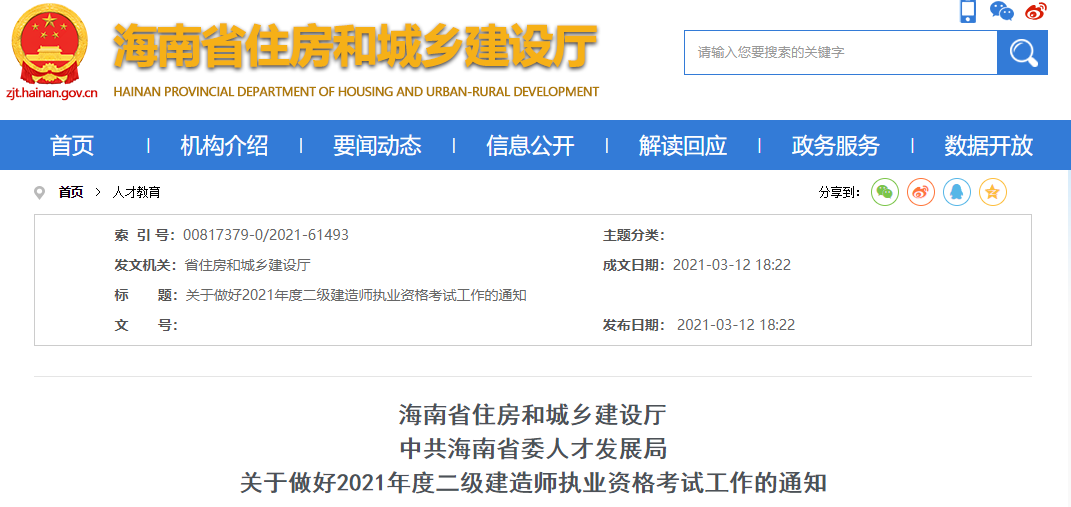Navigate to 解读回应 section
Viewport: 1071px width, 507px height.
(x=683, y=146)
